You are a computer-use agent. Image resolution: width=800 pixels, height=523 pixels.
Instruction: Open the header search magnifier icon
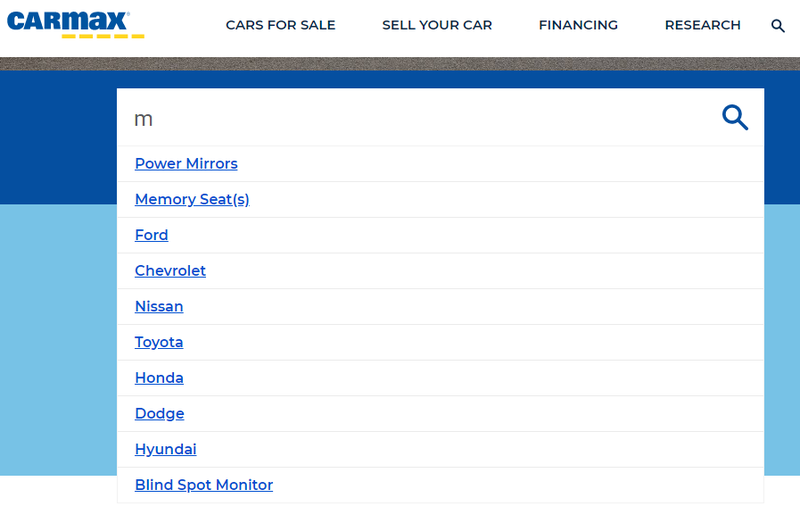(778, 26)
